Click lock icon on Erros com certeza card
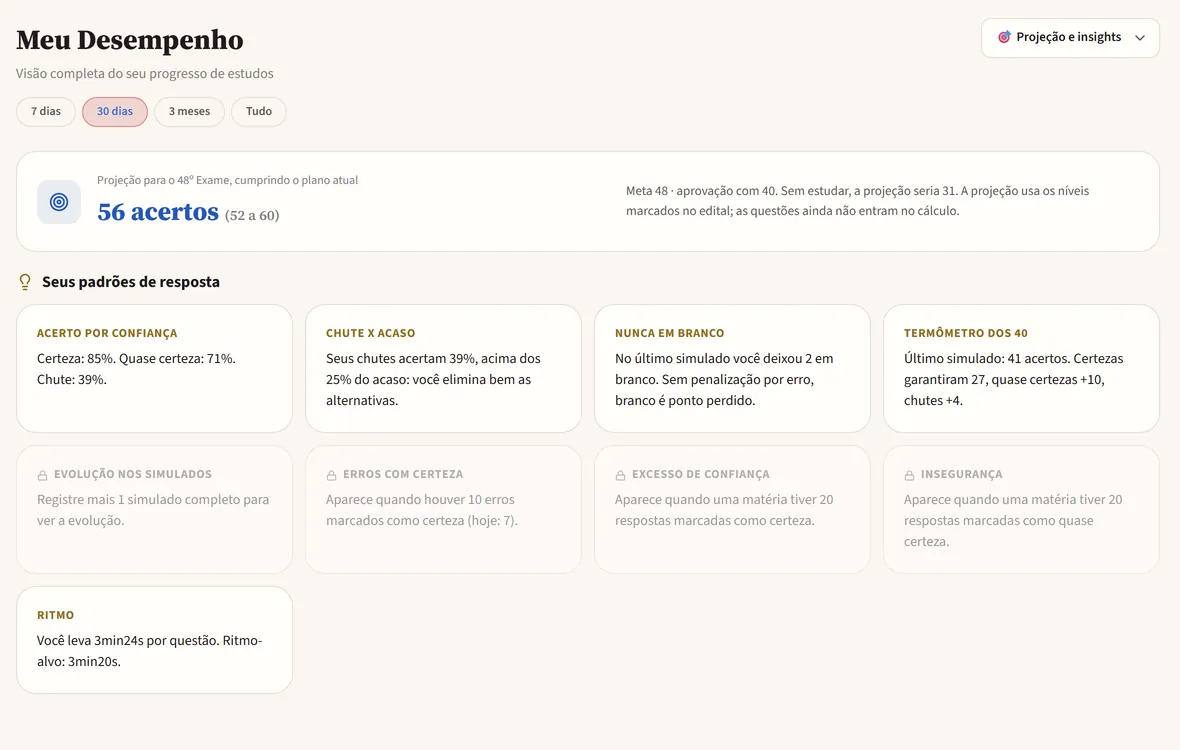Viewport: 1180px width, 750px height. [331, 475]
